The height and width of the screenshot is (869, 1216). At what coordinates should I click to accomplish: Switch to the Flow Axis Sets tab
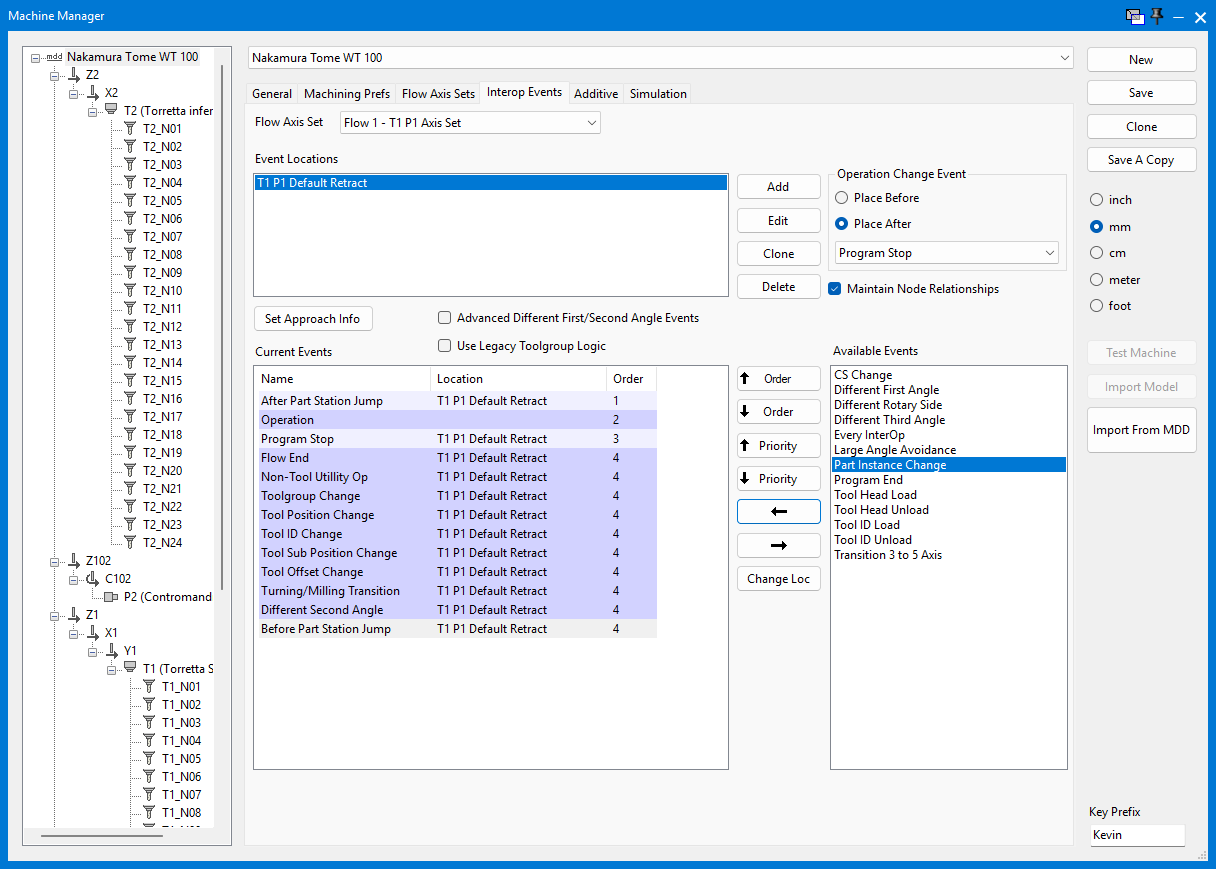coord(438,94)
